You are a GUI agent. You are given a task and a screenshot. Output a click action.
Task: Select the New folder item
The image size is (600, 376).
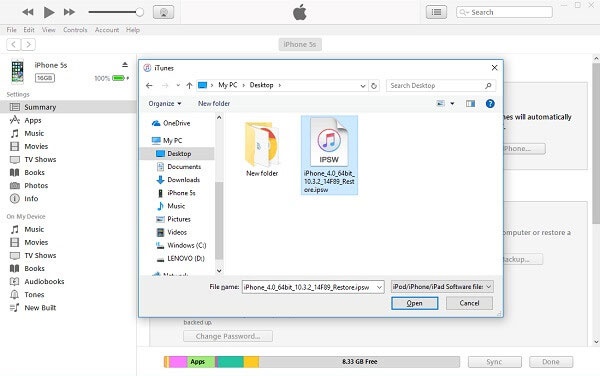[262, 149]
